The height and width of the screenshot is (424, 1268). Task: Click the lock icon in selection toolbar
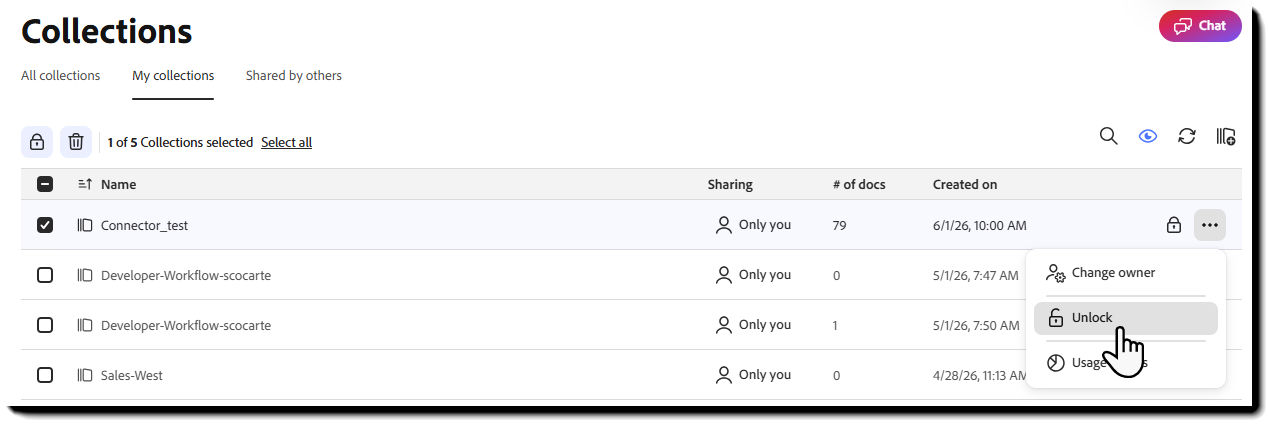pyautogui.click(x=37, y=142)
